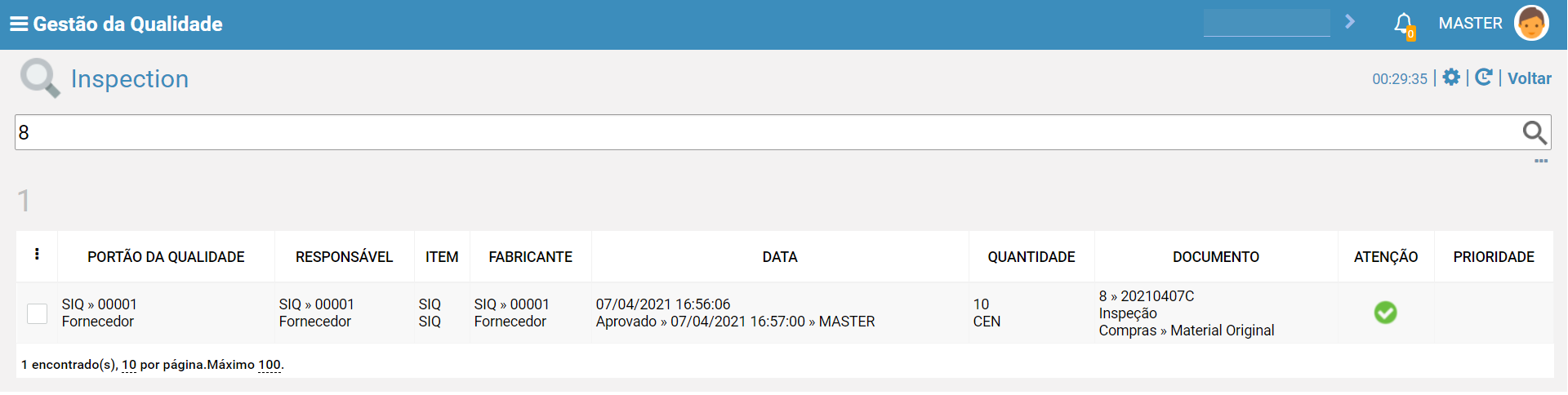This screenshot has width=1568, height=395.
Task: Open the MASTER user avatar
Action: point(1531,23)
